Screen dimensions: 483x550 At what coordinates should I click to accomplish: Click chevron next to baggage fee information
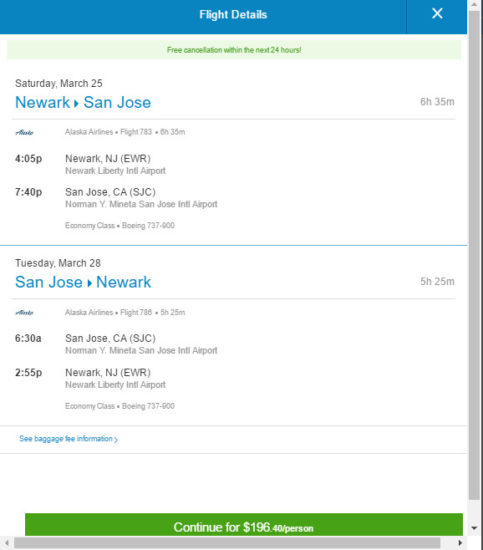[x=116, y=440]
